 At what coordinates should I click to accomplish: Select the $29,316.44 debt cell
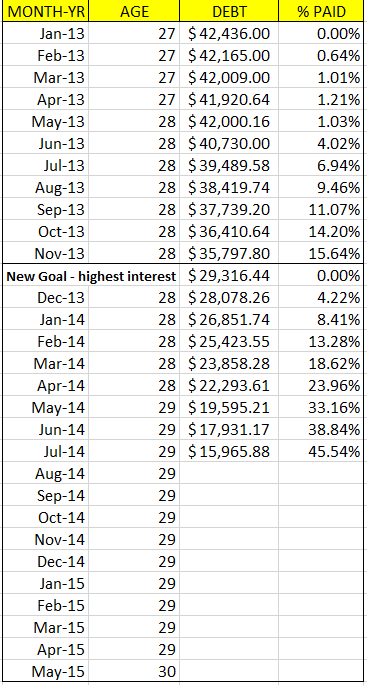(x=229, y=276)
